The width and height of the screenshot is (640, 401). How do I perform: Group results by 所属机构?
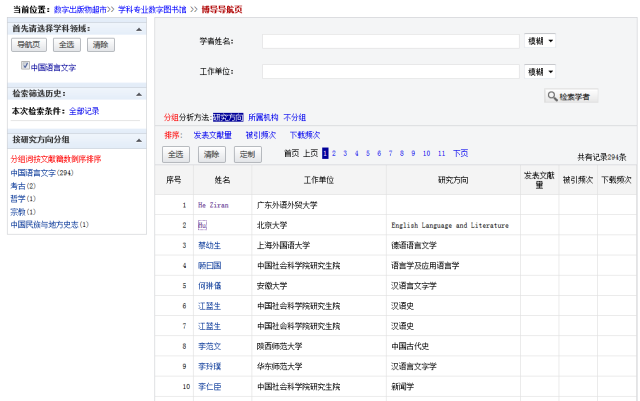tap(263, 118)
